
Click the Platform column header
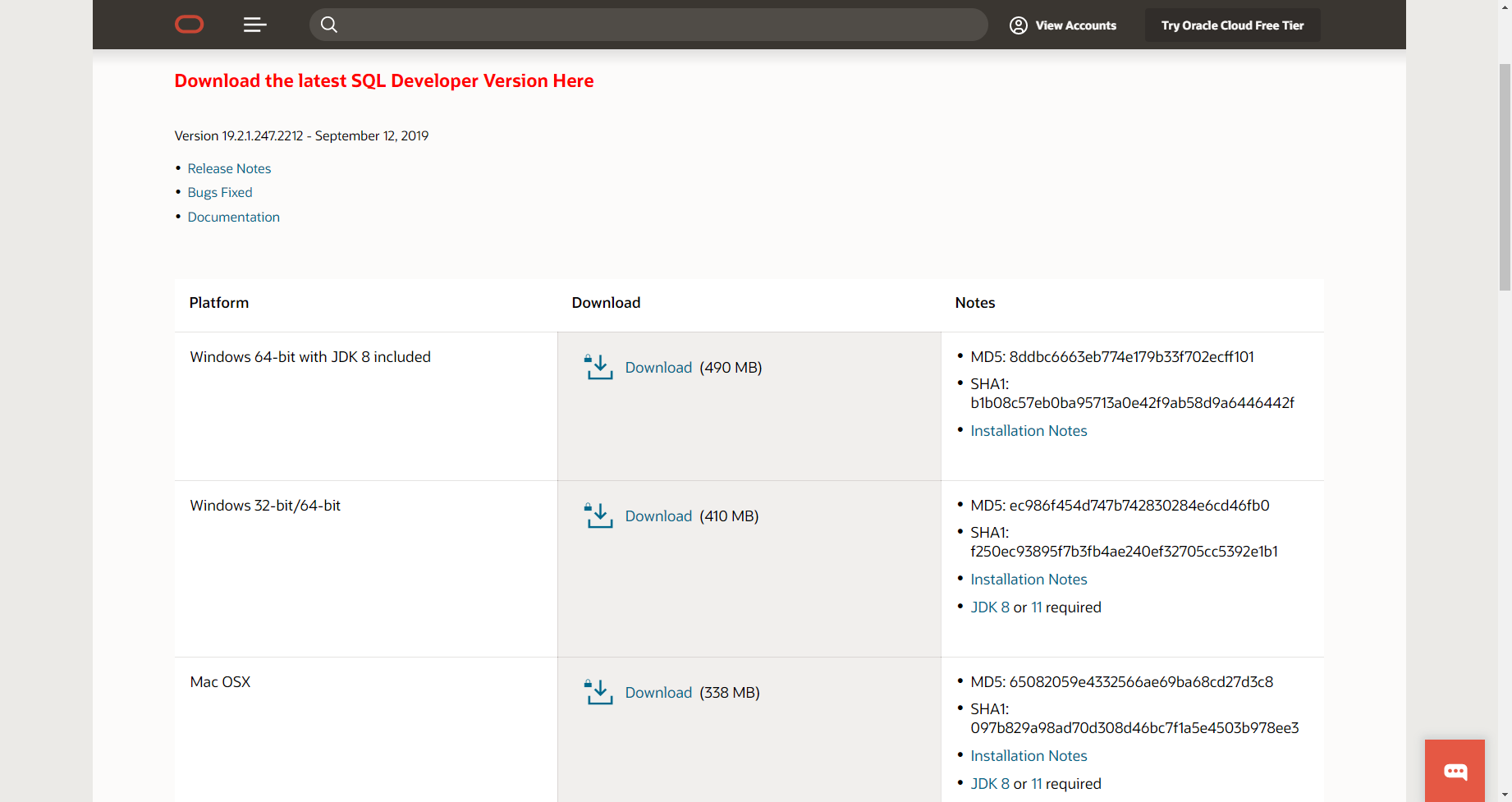click(x=219, y=303)
